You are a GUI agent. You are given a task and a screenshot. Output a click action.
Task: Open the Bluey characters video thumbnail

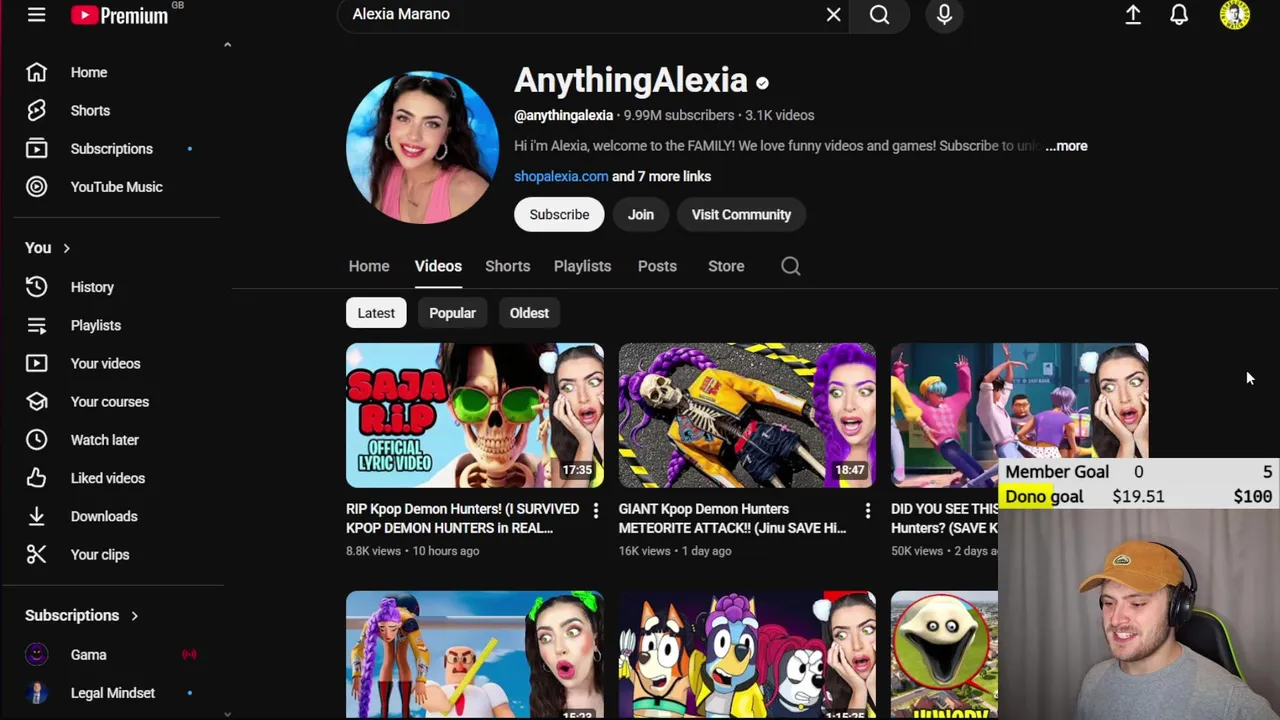pos(747,655)
